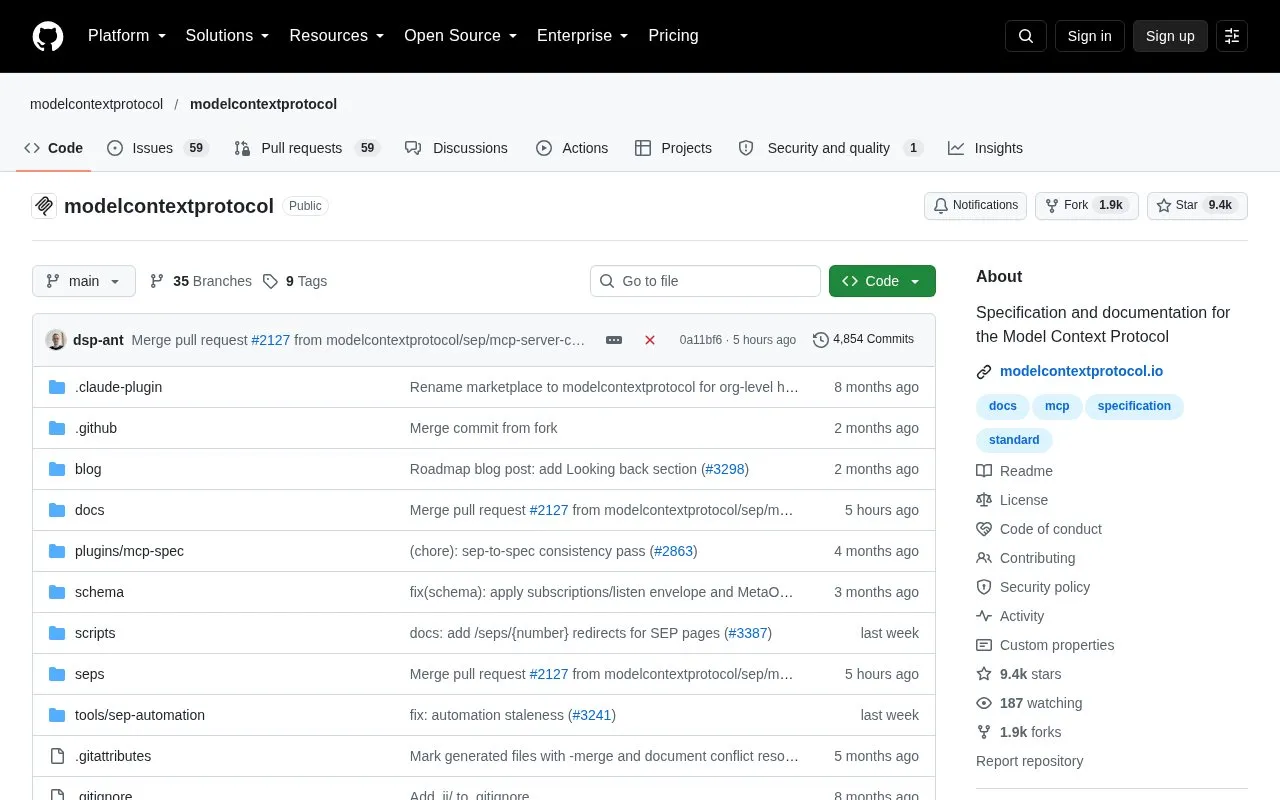Screen dimensions: 1280x800
Task: Open the Pricing page
Action: pyautogui.click(x=673, y=36)
